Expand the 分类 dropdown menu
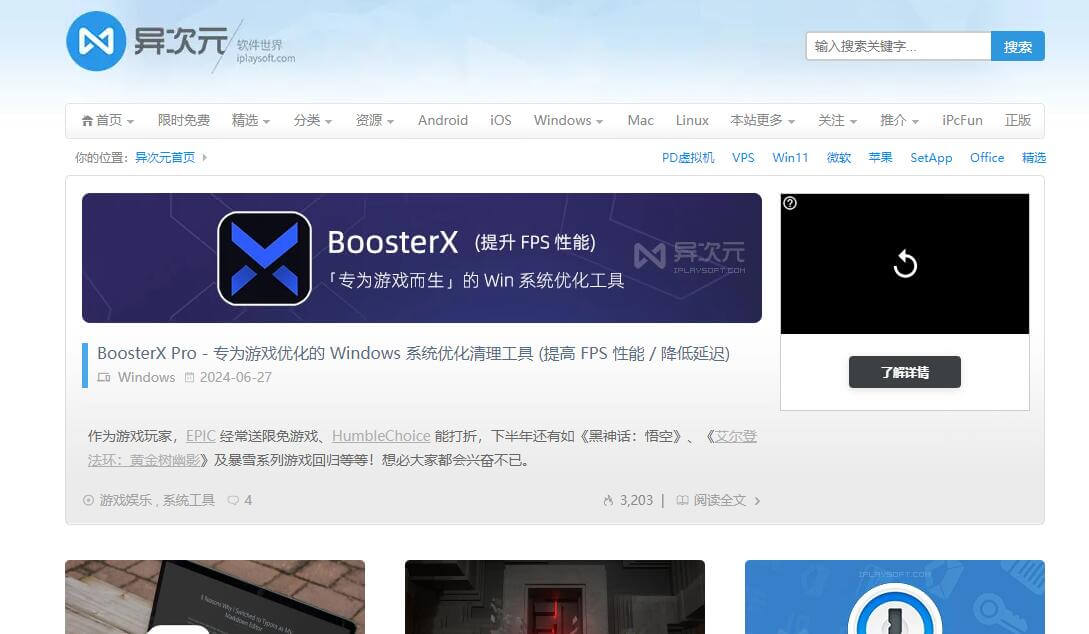 [x=313, y=120]
